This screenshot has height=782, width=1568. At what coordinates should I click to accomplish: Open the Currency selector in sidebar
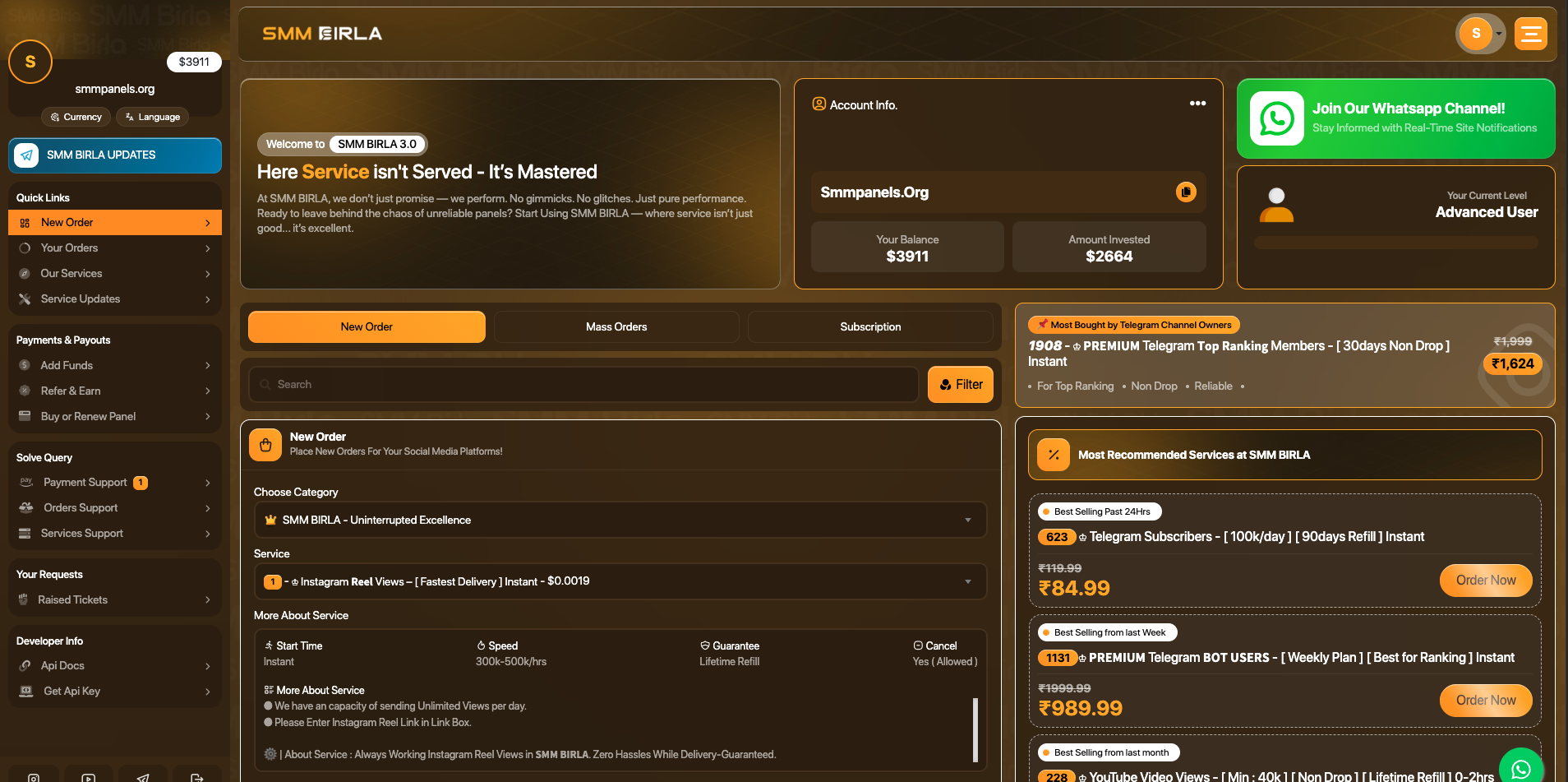(76, 117)
